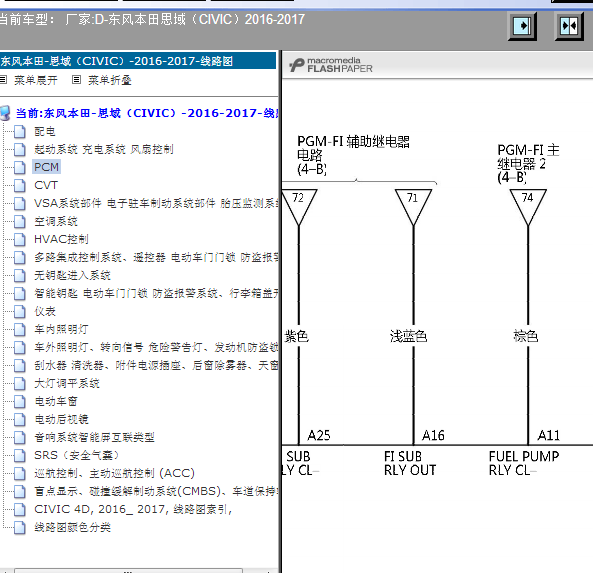Open 车外照明灯、转向信号 entry
Screen dimensions: 593x573
coord(156,347)
